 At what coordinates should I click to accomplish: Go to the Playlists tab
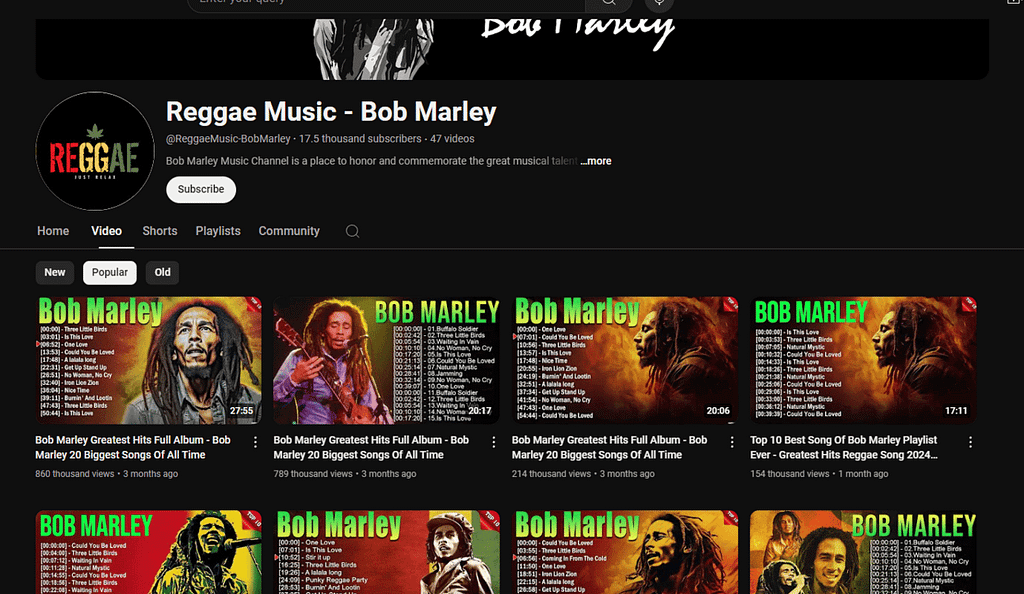[218, 231]
